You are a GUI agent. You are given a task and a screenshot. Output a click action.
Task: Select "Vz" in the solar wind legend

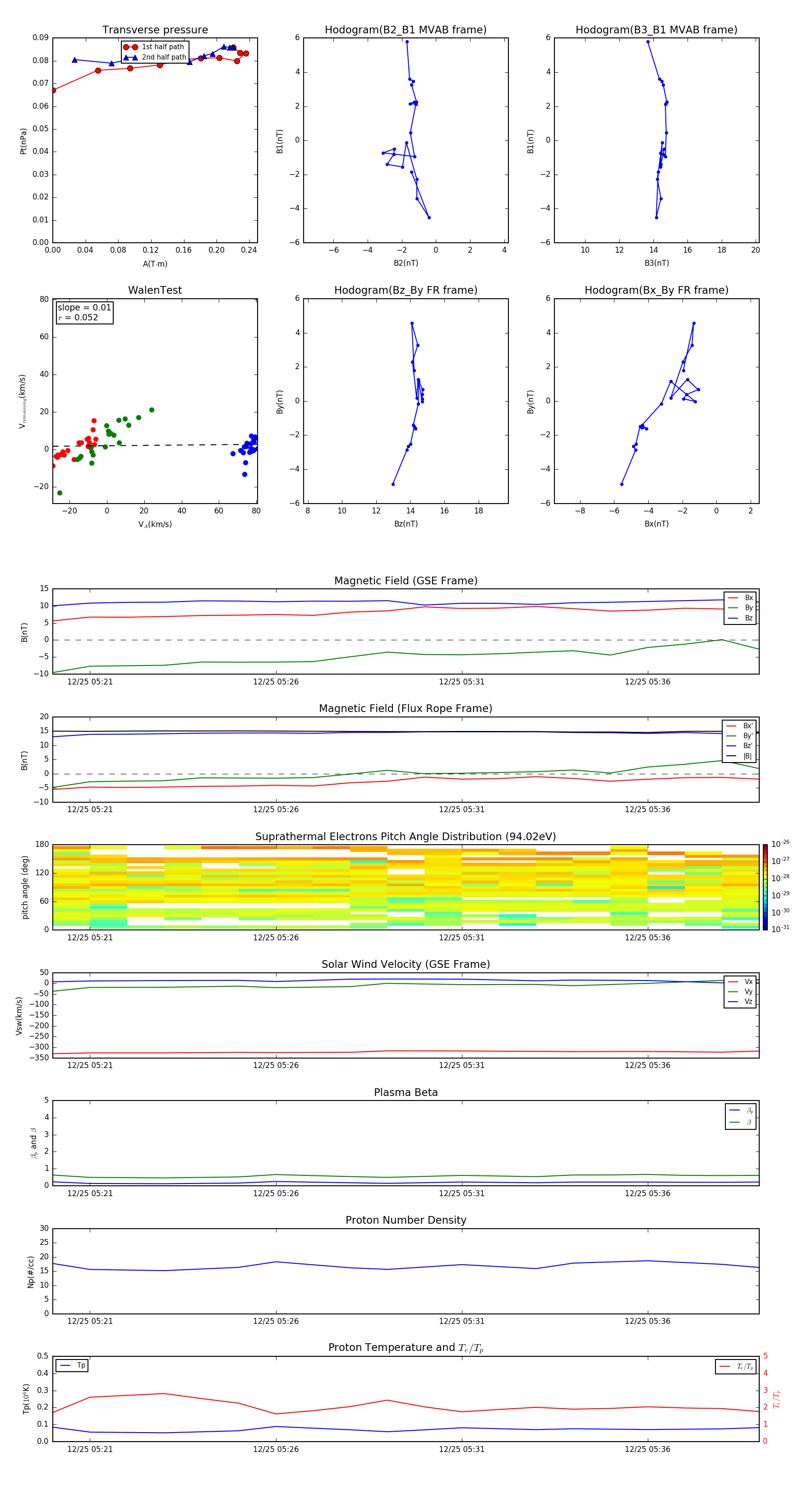(x=740, y=1002)
